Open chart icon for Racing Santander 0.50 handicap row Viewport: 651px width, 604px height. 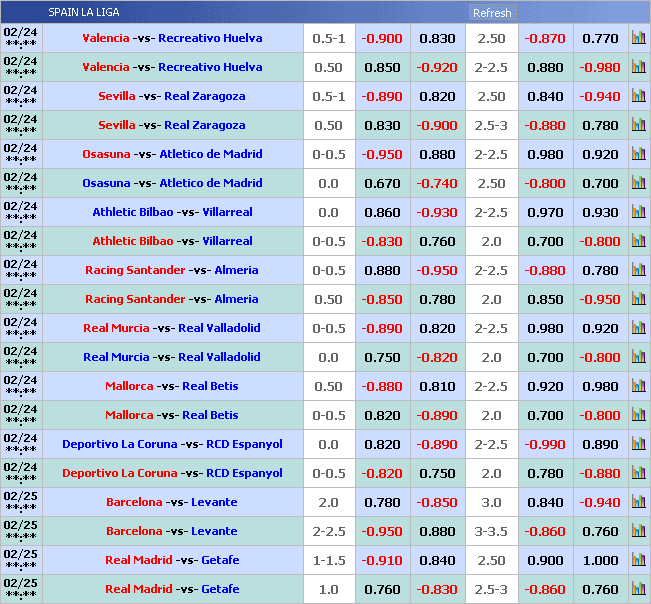click(638, 299)
